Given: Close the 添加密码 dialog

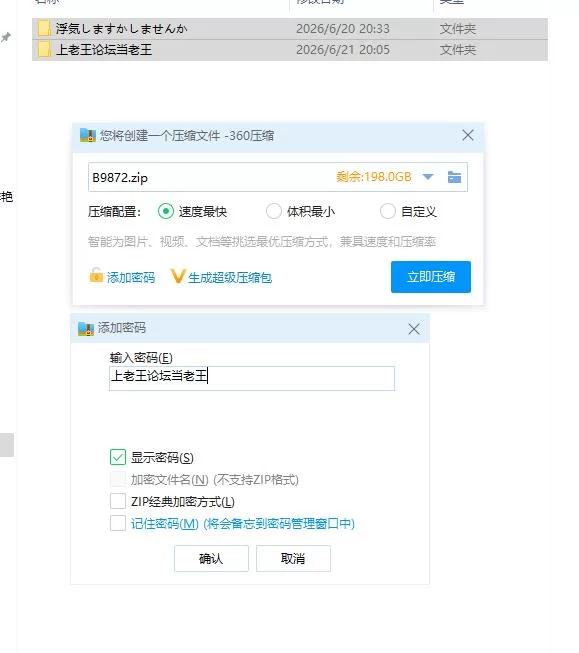Looking at the screenshot, I should pos(414,329).
